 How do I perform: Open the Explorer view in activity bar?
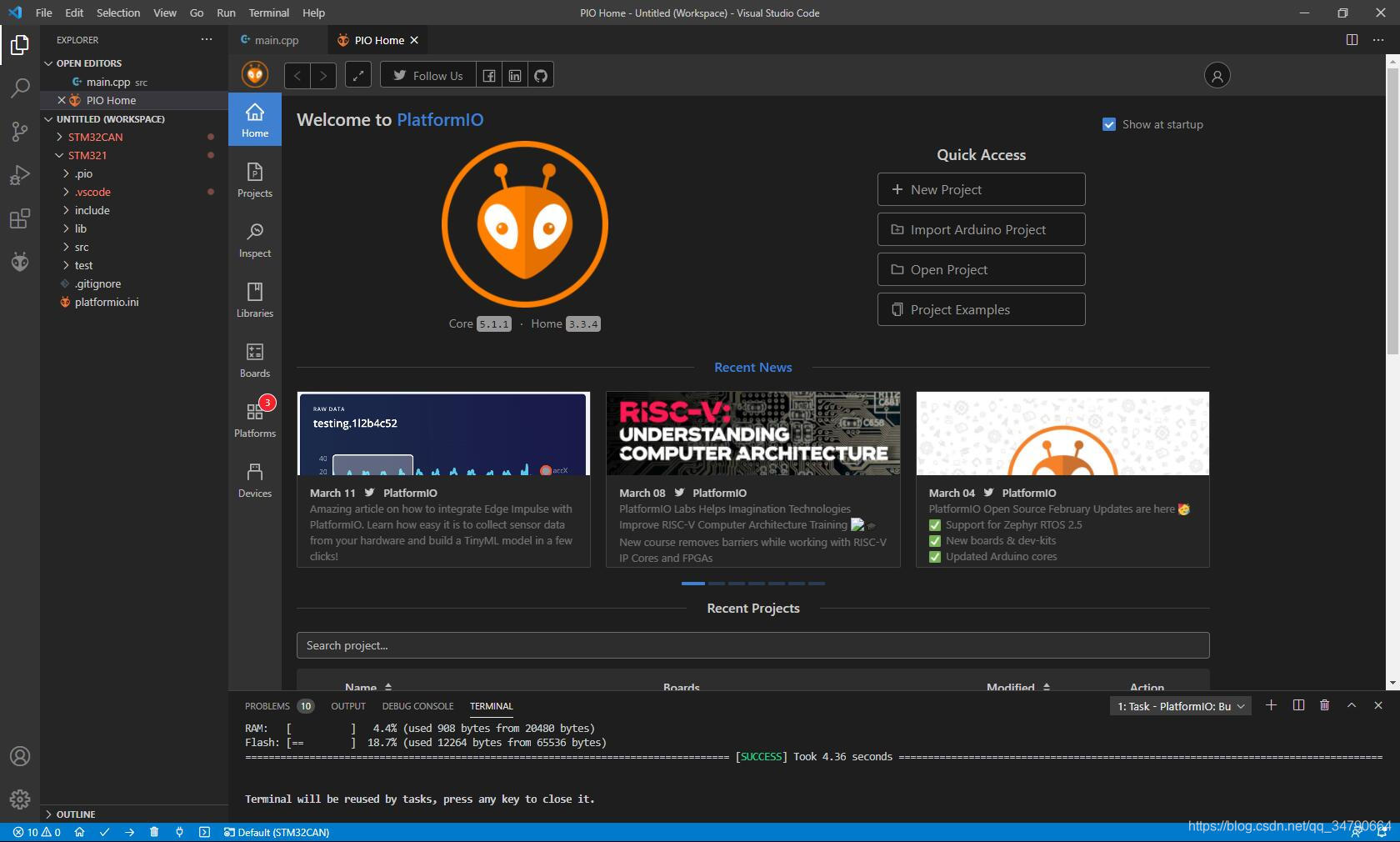(20, 45)
